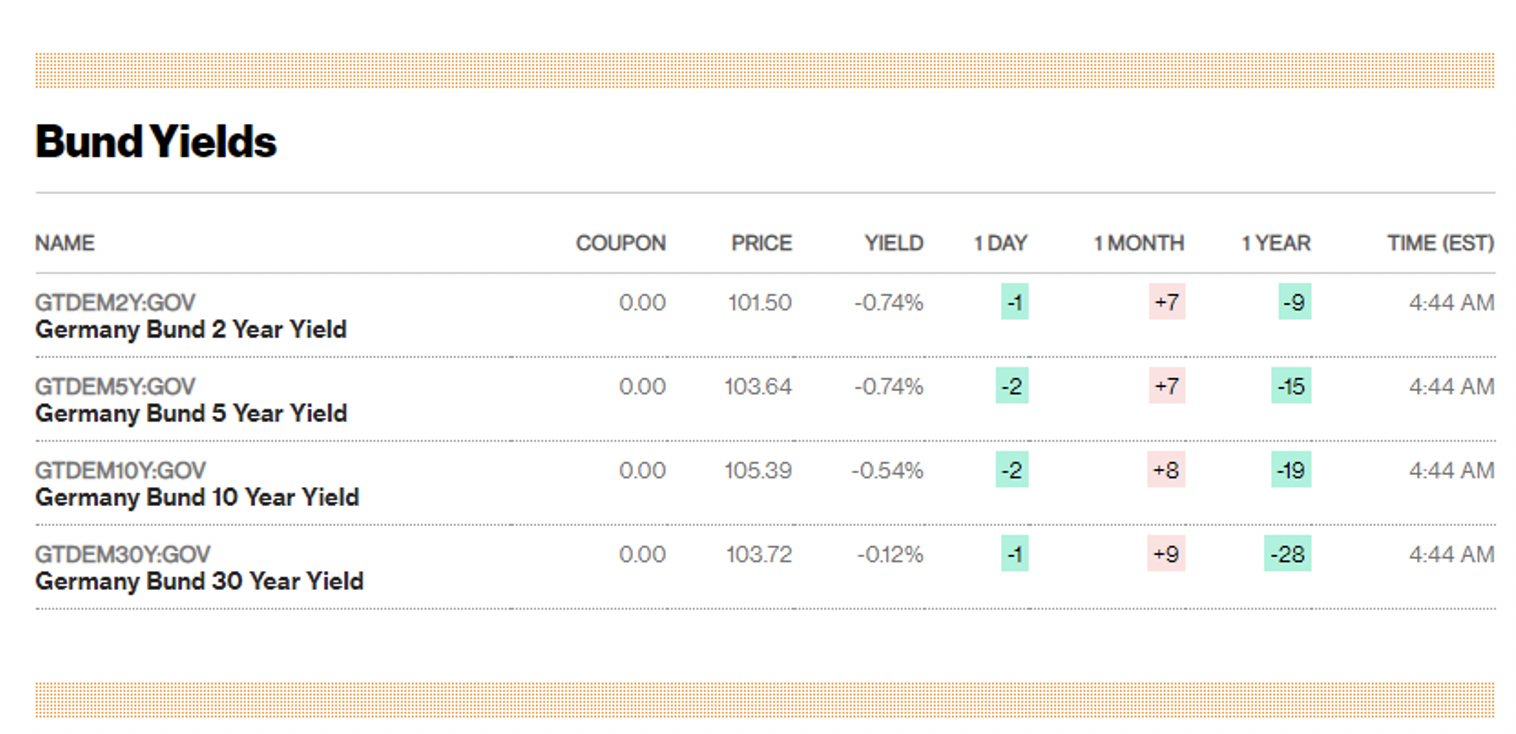Click the GTDEM2Y:GOV ticker

(x=115, y=302)
